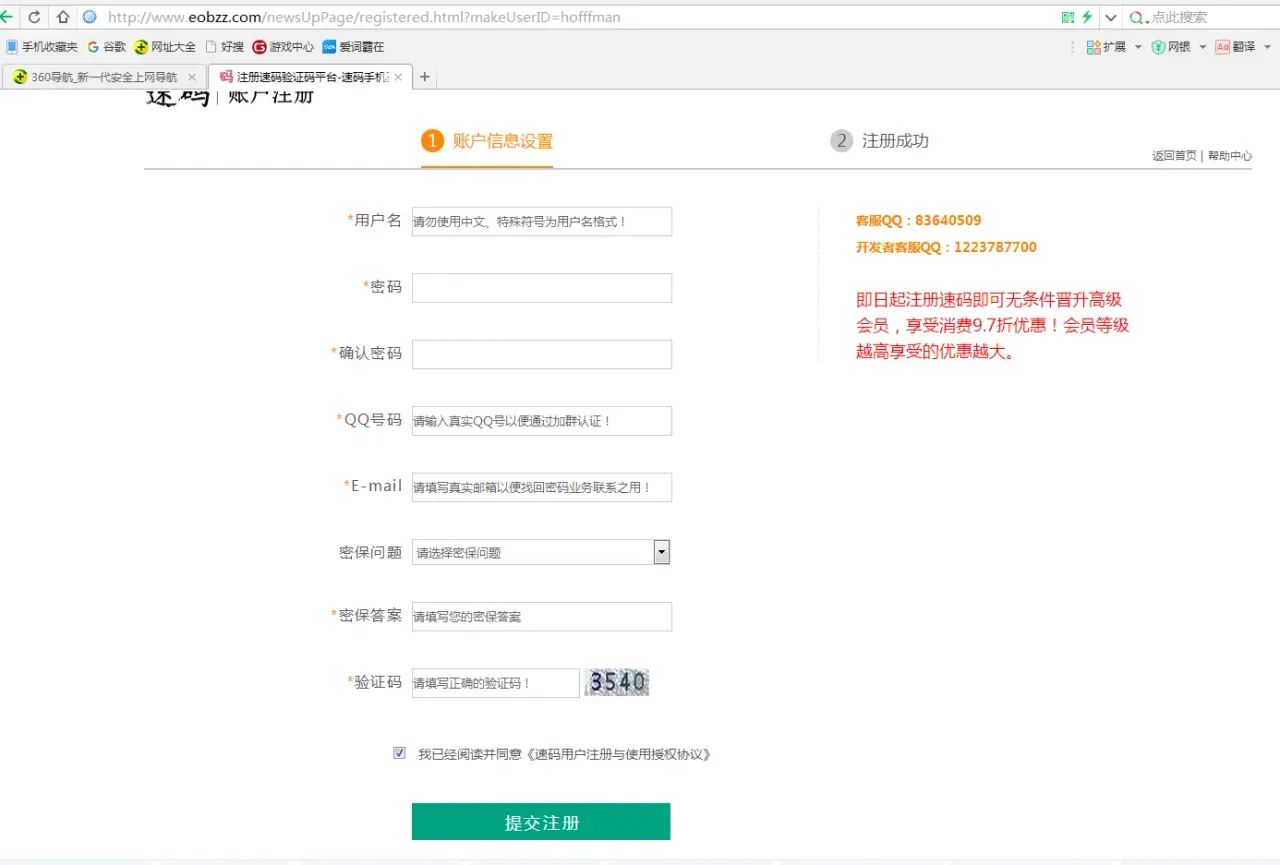Click the captcha image 3540 to refresh
1280x865 pixels.
point(617,683)
